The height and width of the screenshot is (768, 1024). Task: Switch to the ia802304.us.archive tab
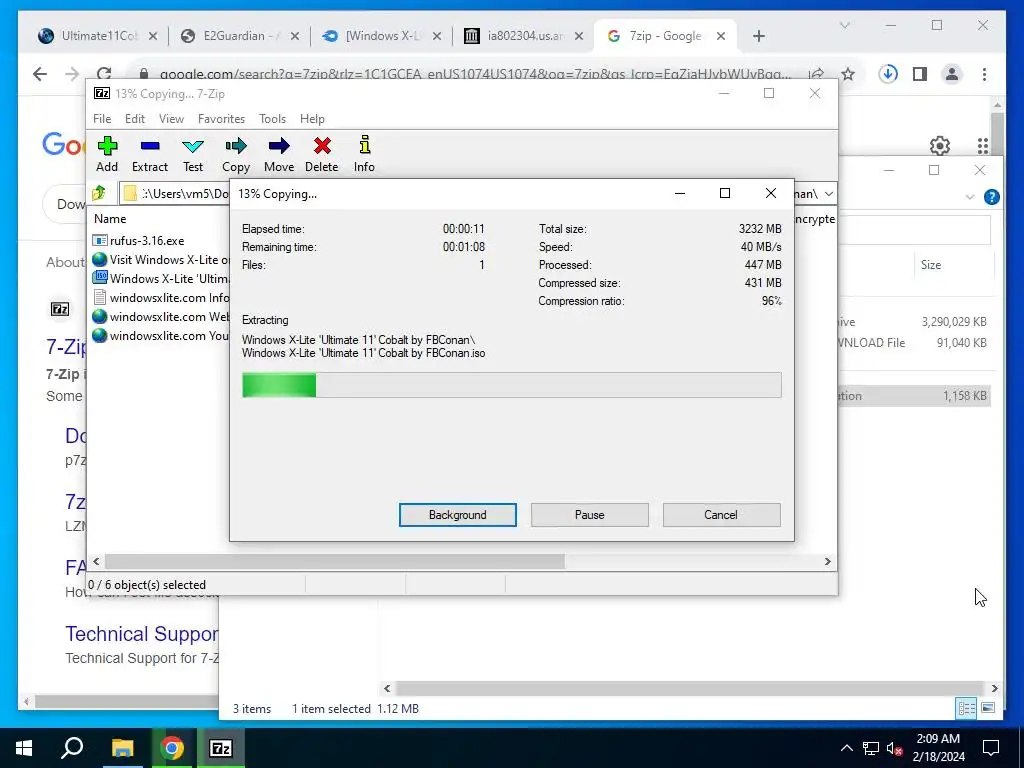tap(524, 36)
